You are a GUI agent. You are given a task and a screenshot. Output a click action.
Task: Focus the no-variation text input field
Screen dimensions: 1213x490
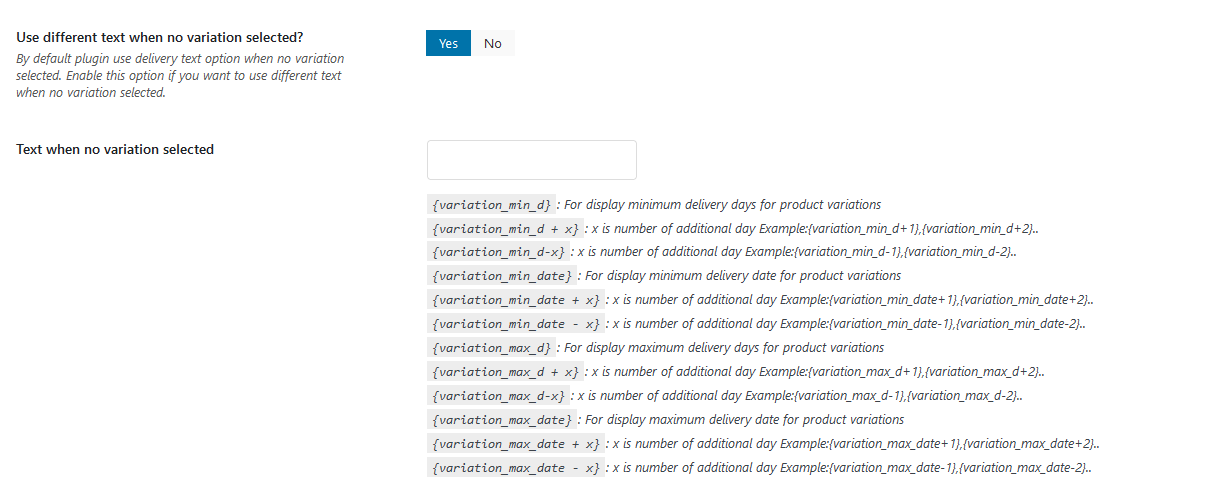[x=531, y=160]
